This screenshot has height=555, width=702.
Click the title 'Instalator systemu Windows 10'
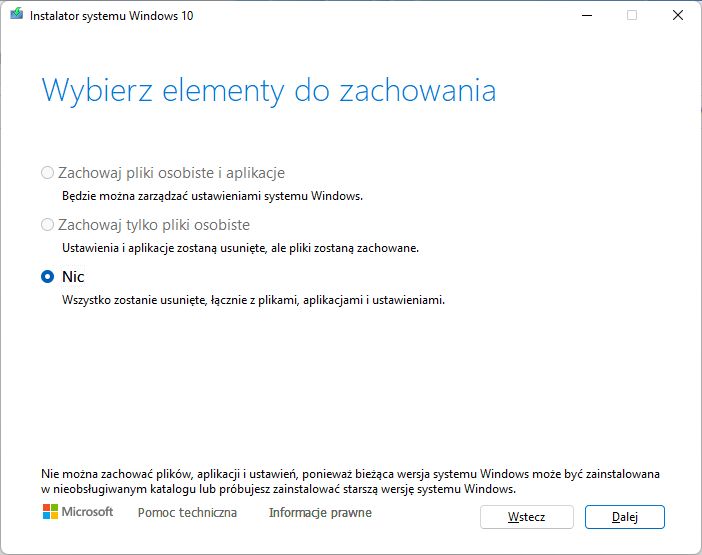tap(111, 16)
